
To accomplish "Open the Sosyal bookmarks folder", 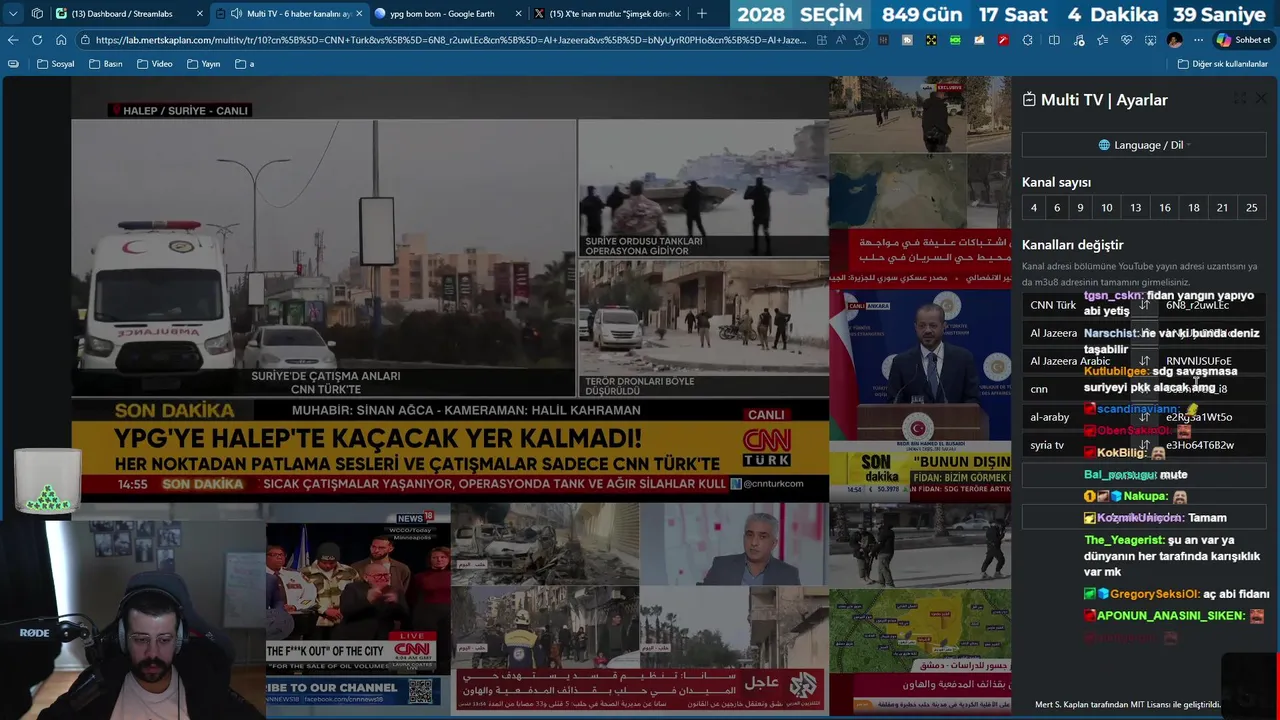I will click(56, 64).
